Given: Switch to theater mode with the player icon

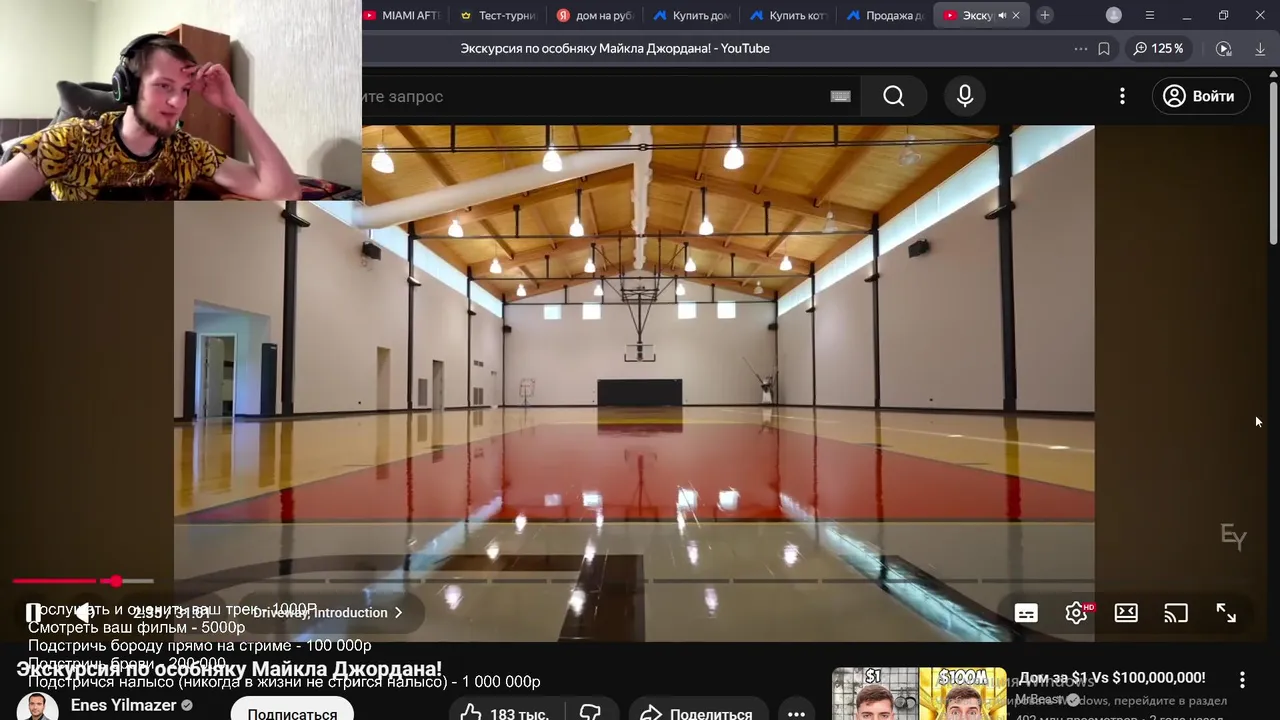Looking at the screenshot, I should 1126,613.
